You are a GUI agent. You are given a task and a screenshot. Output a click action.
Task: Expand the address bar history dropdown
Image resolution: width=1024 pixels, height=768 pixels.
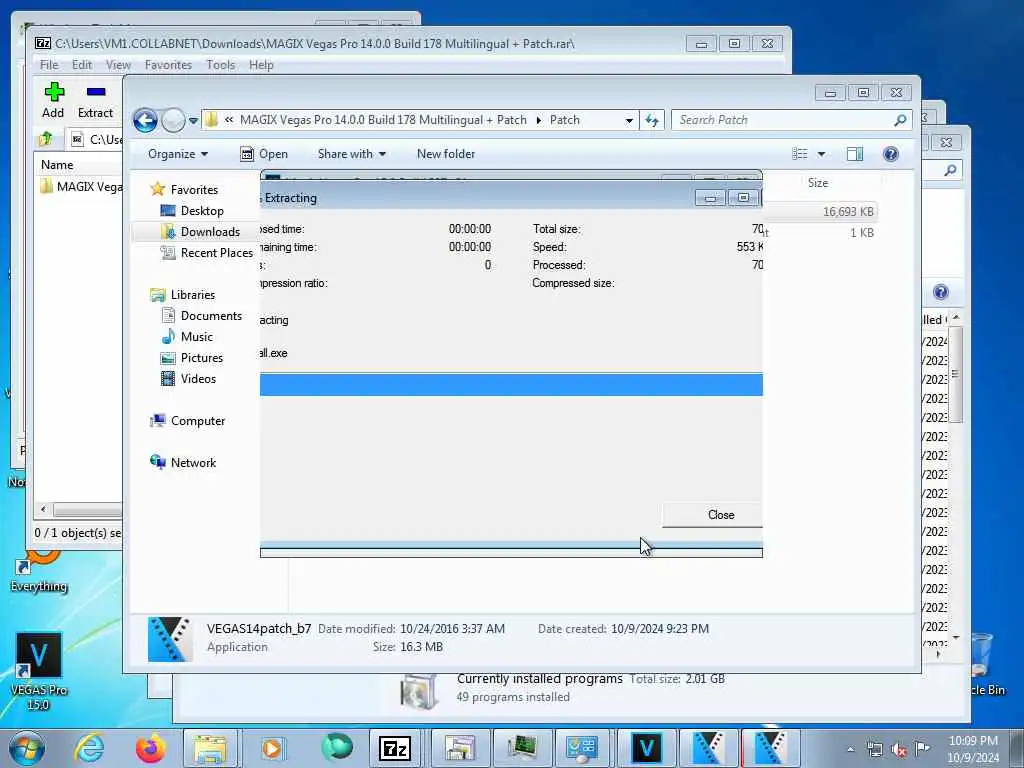coord(629,120)
